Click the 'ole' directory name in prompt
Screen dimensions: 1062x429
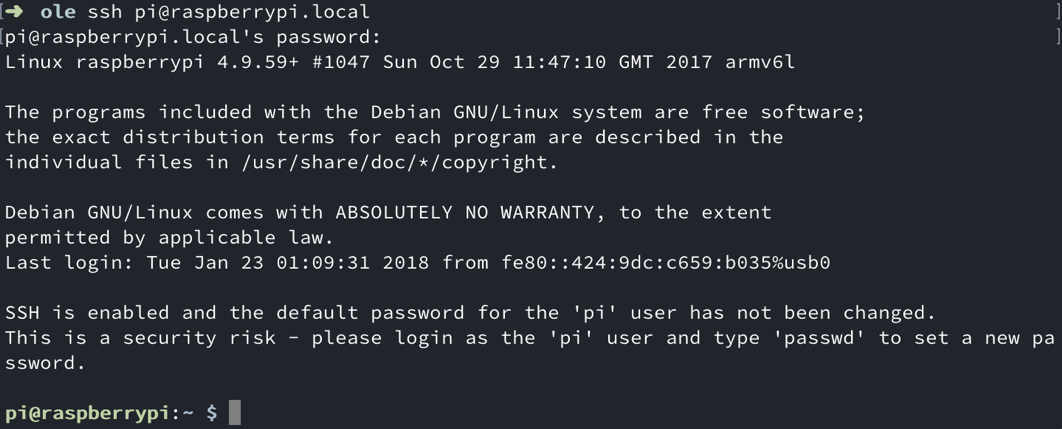coord(58,12)
